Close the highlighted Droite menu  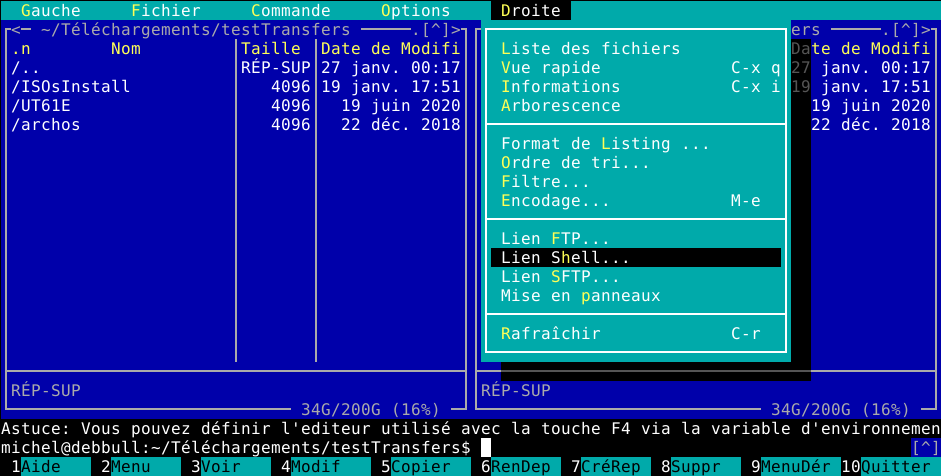[x=531, y=10]
